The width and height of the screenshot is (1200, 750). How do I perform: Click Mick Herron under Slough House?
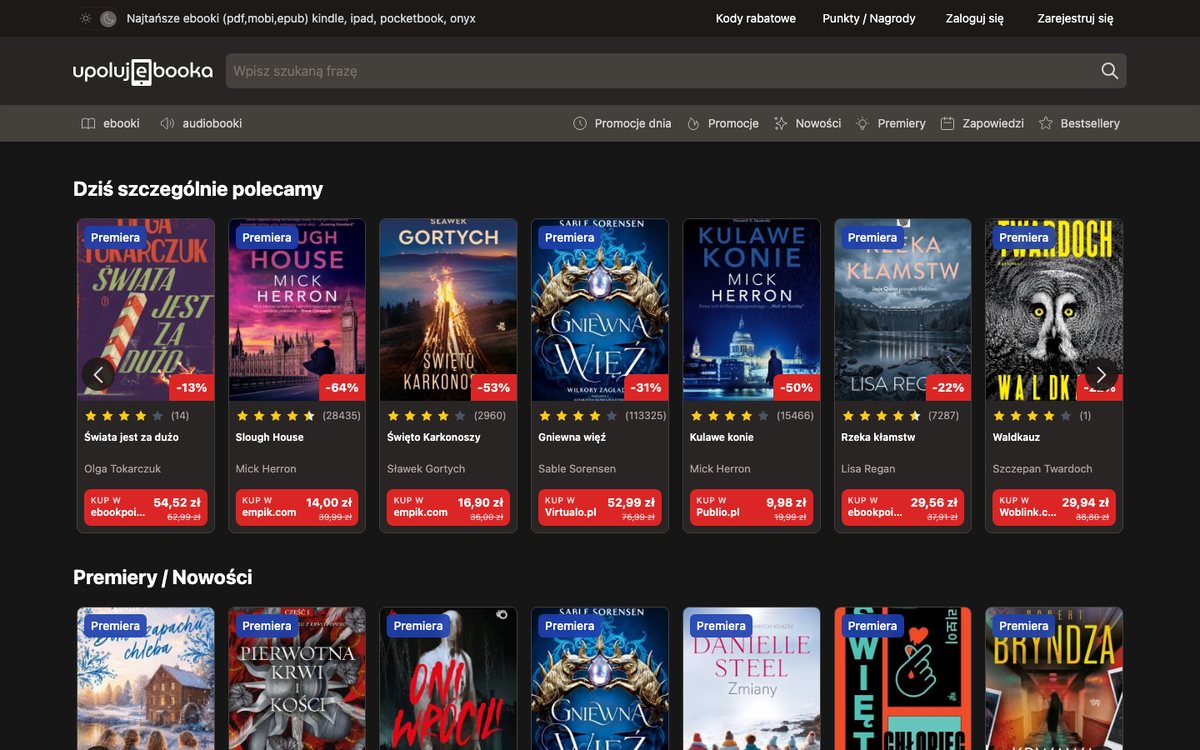coord(266,469)
